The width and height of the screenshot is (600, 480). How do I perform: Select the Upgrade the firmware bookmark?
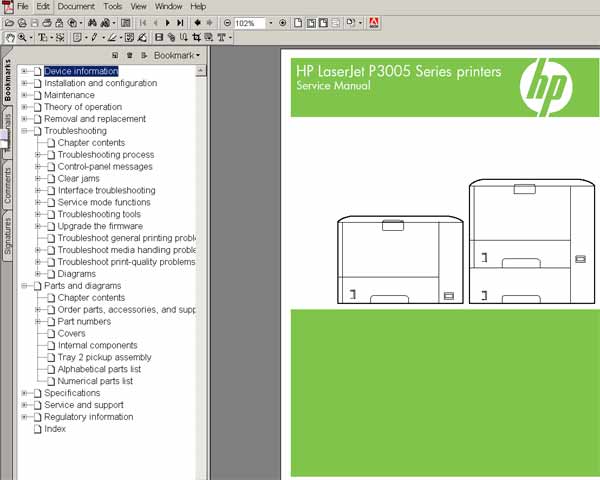100,226
